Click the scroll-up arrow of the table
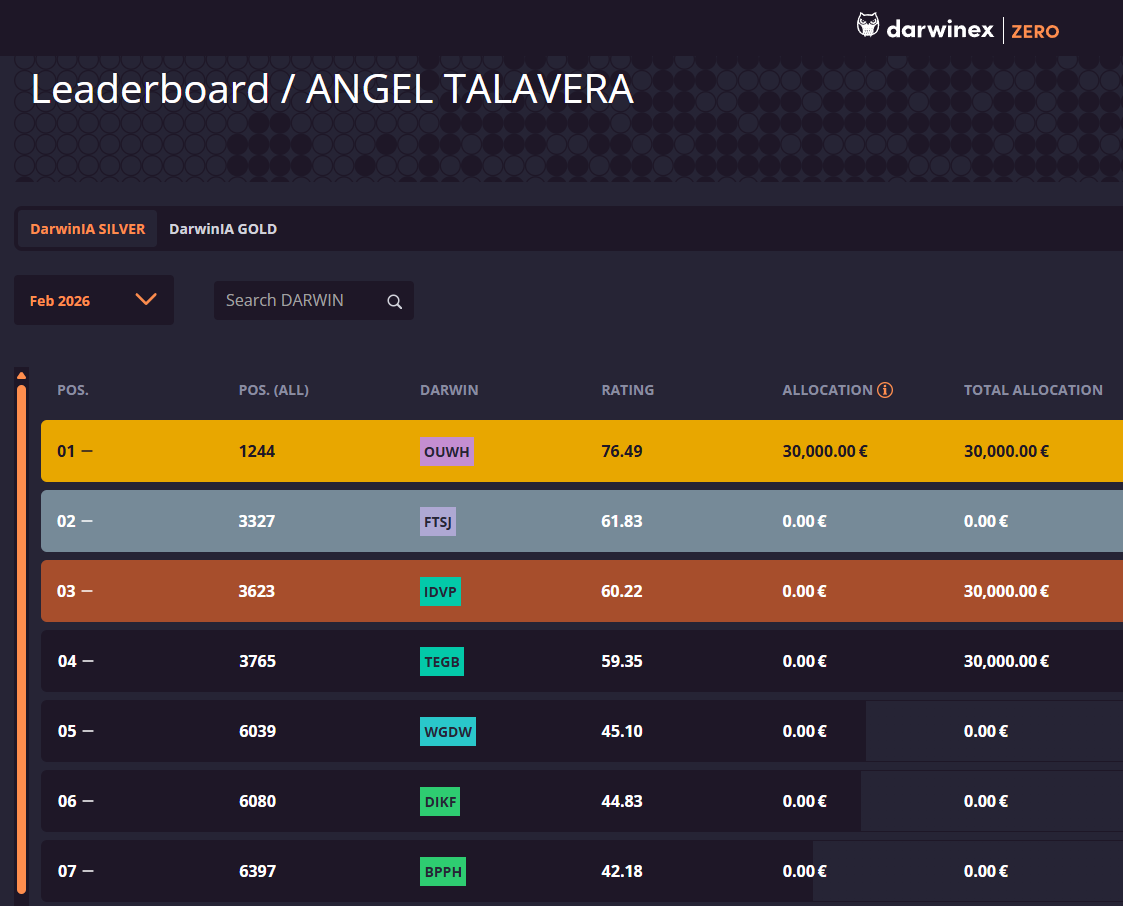1123x906 pixels. click(x=21, y=375)
